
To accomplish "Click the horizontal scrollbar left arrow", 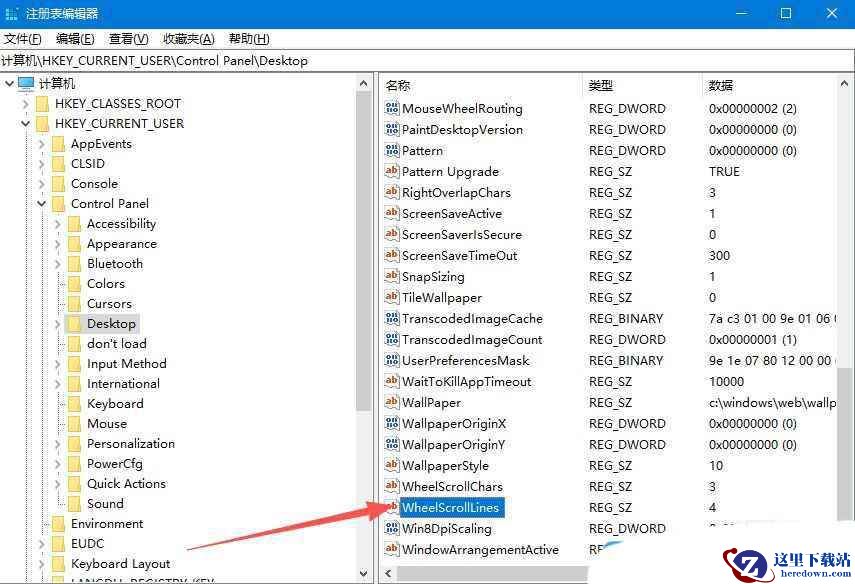I will [388, 573].
